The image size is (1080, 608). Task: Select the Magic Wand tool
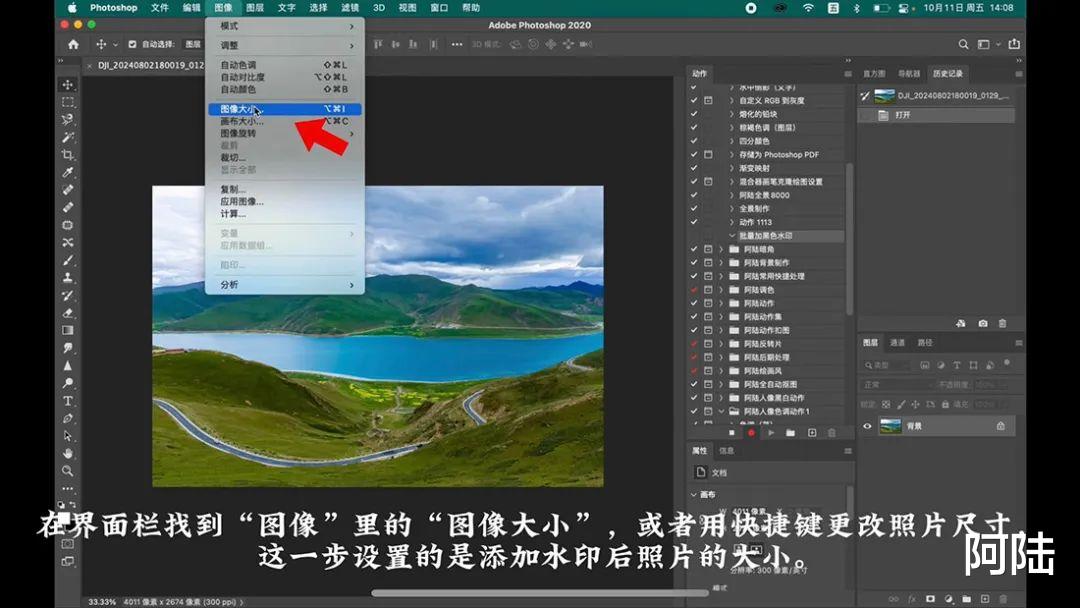pyautogui.click(x=68, y=137)
